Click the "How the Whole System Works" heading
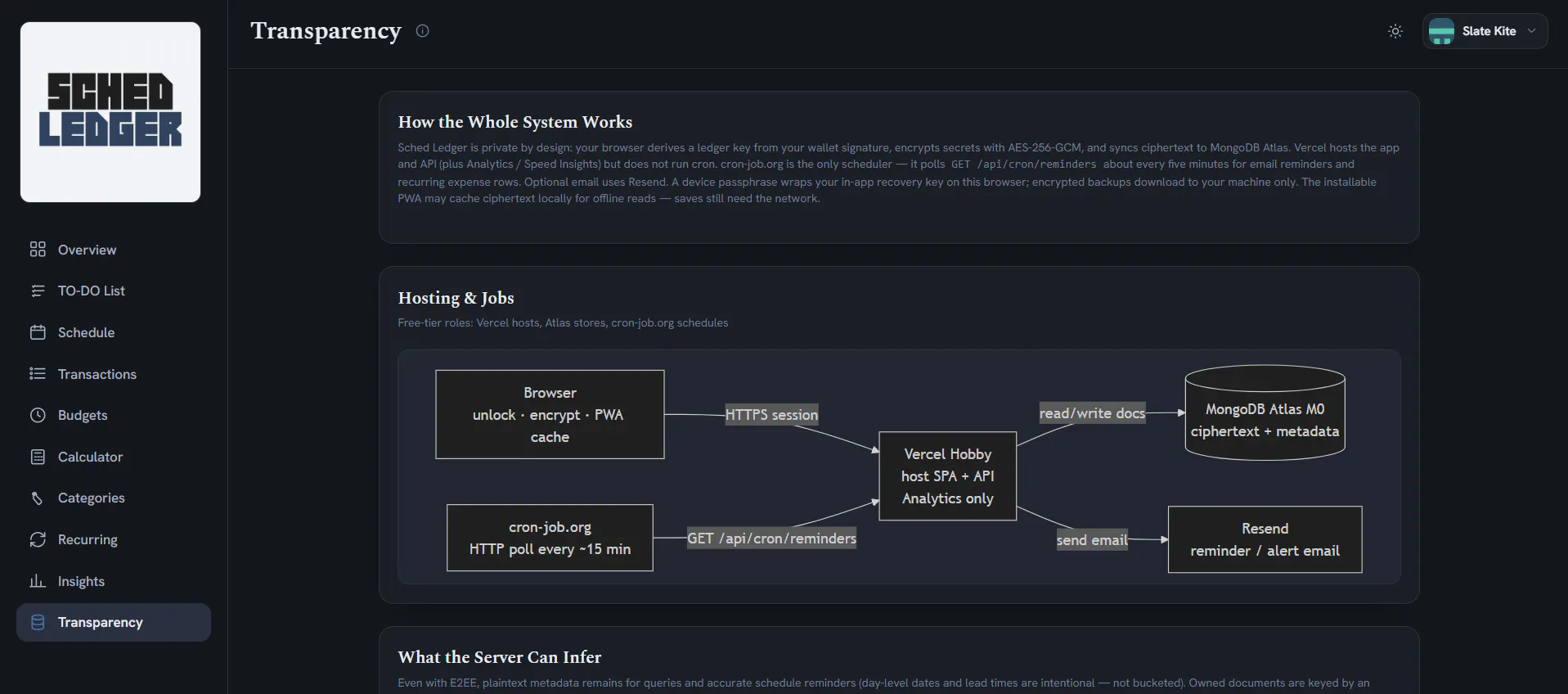This screenshot has width=1568, height=694. pyautogui.click(x=515, y=122)
